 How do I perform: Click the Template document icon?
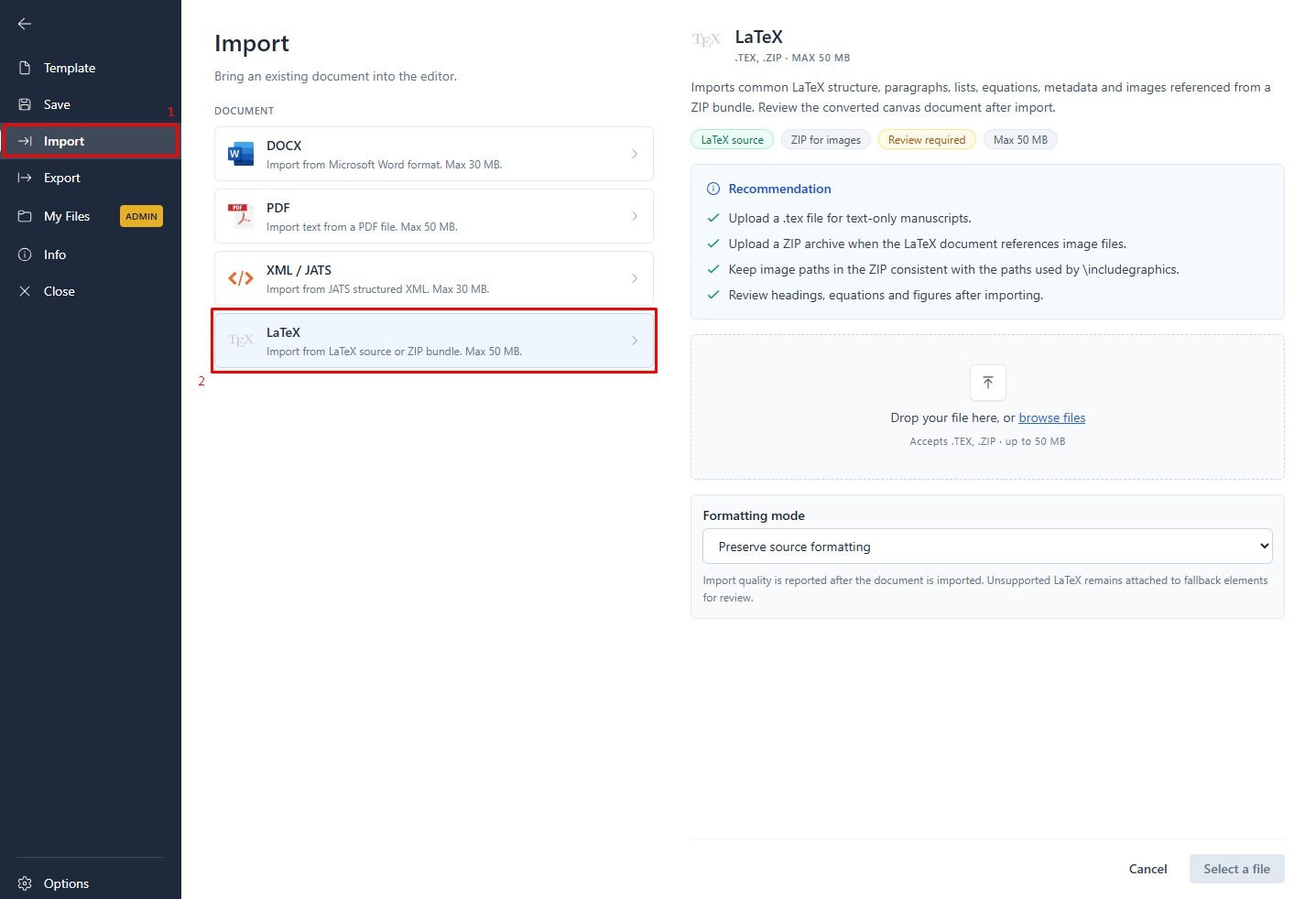pyautogui.click(x=25, y=68)
